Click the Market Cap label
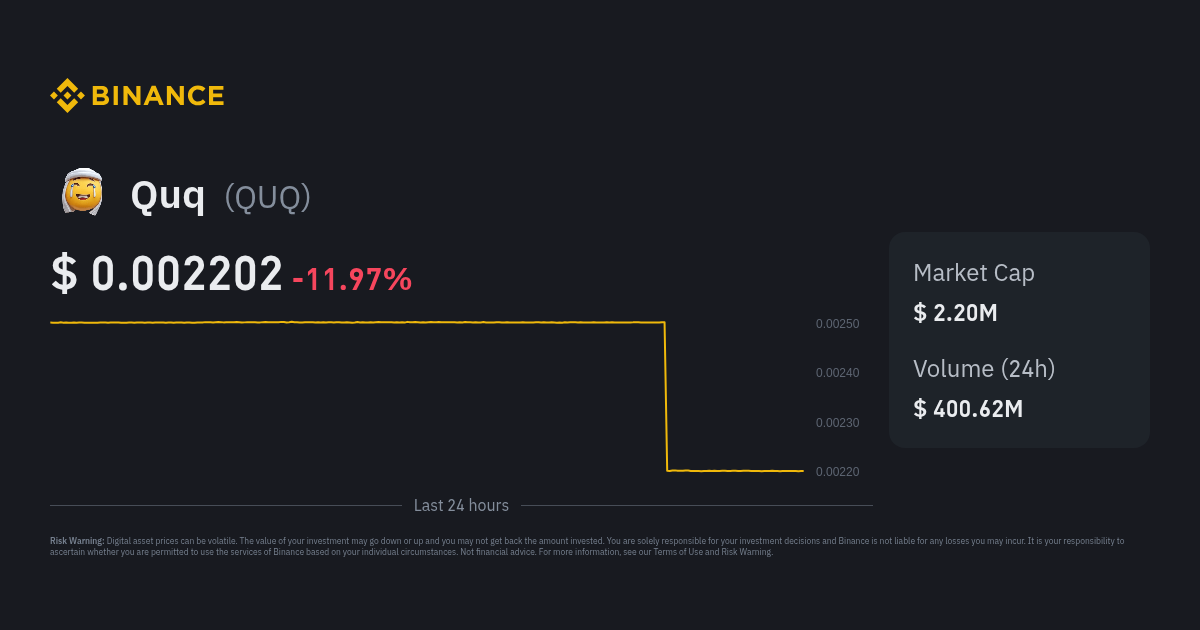The height and width of the screenshot is (630, 1200). 974,273
